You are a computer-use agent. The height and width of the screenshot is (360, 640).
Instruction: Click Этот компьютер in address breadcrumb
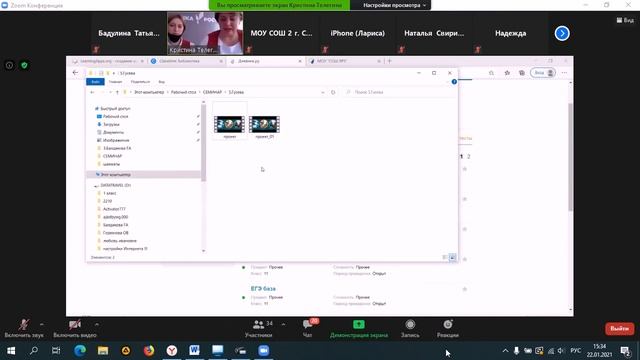[149, 92]
